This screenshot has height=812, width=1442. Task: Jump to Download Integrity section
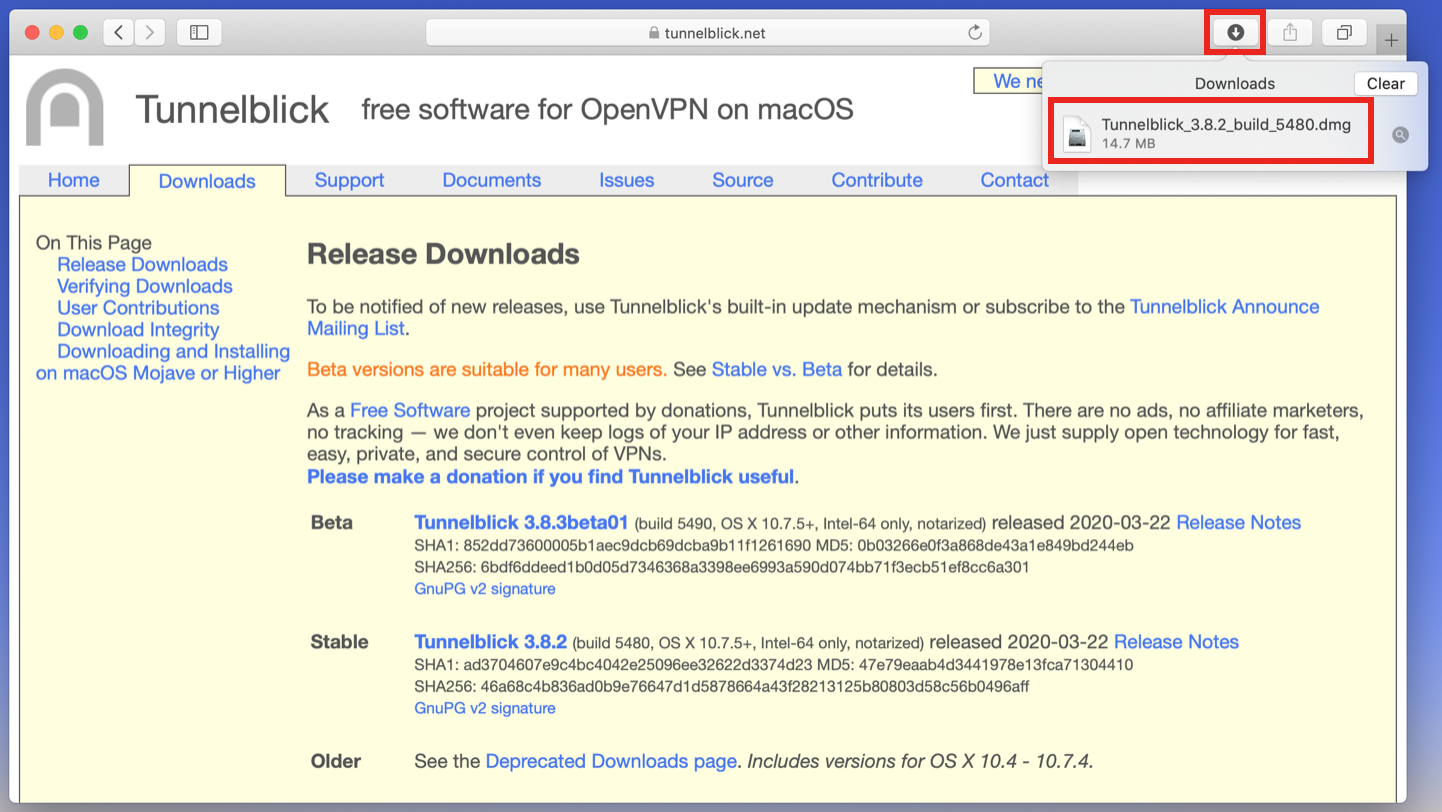pyautogui.click(x=138, y=330)
